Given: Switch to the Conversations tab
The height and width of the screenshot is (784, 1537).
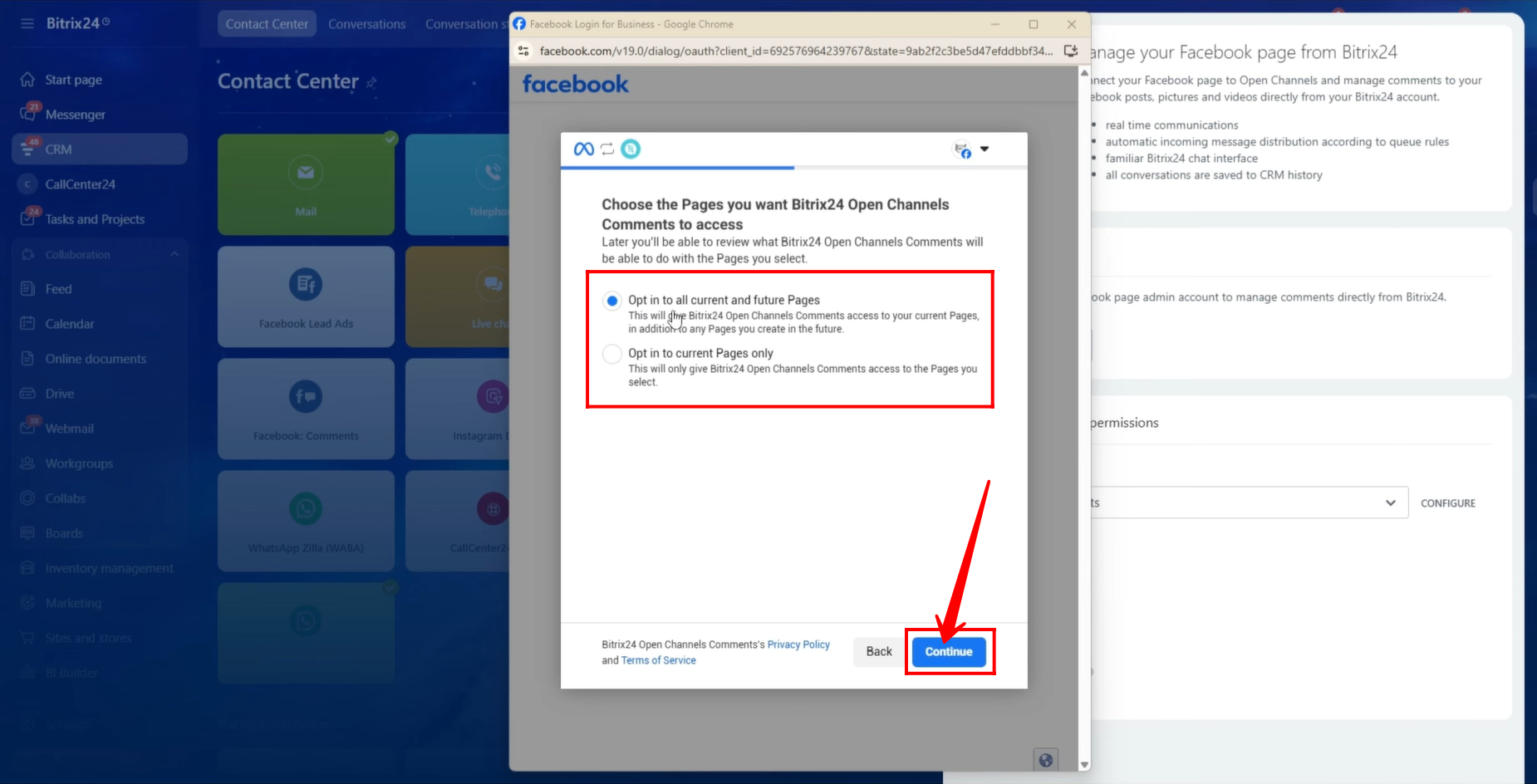Looking at the screenshot, I should tap(366, 24).
